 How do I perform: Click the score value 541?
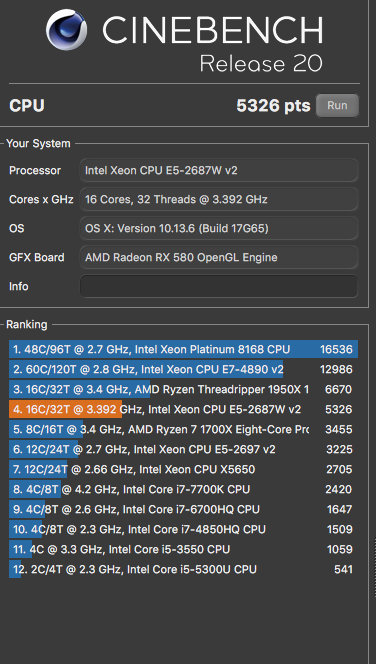(343, 569)
